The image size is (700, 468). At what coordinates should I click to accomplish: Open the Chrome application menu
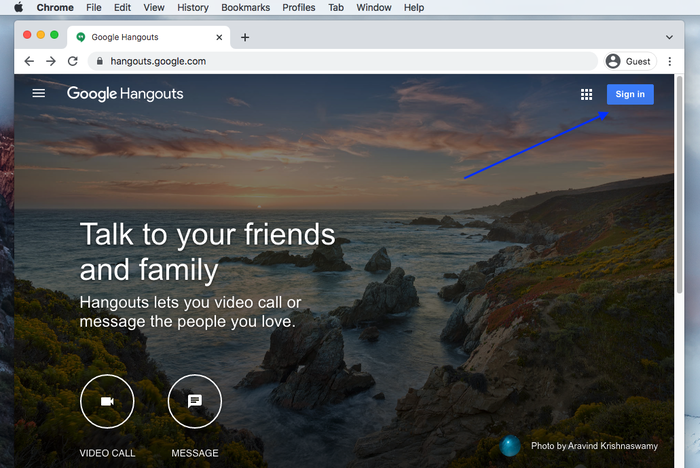click(55, 8)
